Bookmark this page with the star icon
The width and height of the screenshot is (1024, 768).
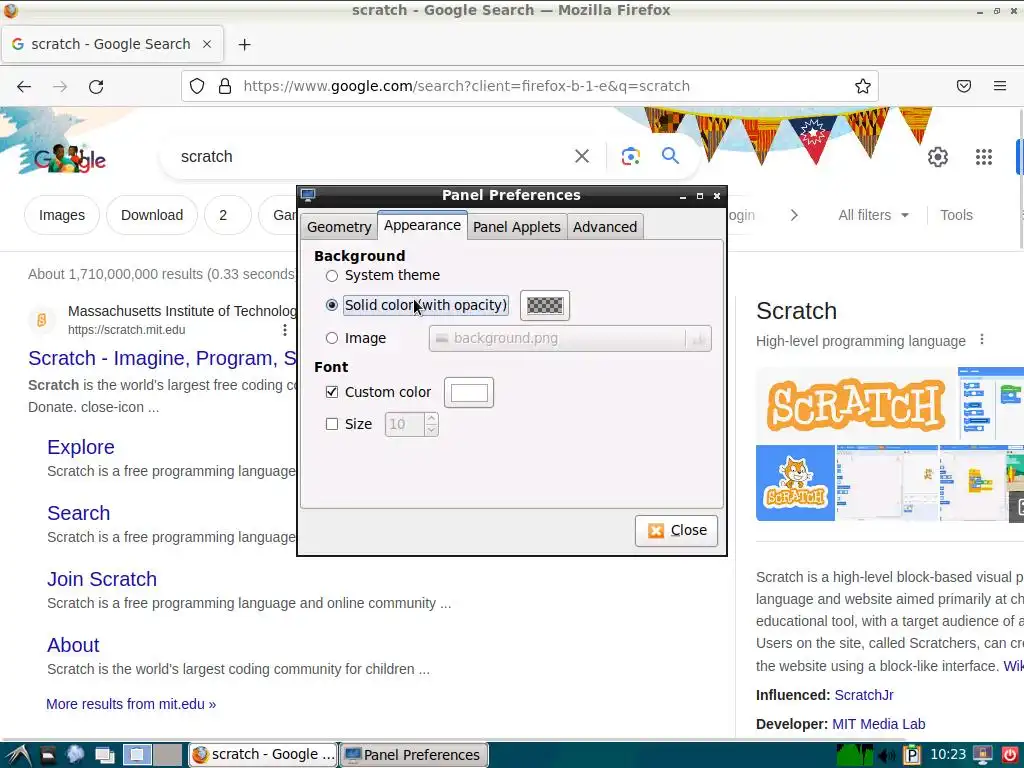coord(863,86)
